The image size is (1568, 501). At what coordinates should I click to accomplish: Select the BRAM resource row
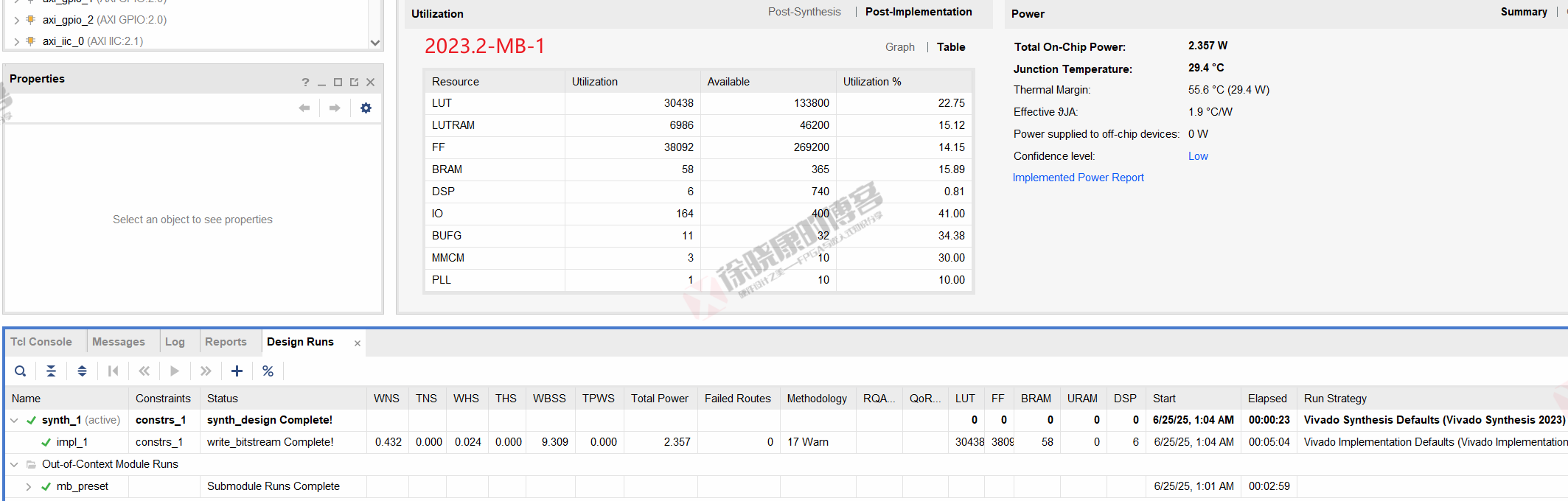[698, 169]
